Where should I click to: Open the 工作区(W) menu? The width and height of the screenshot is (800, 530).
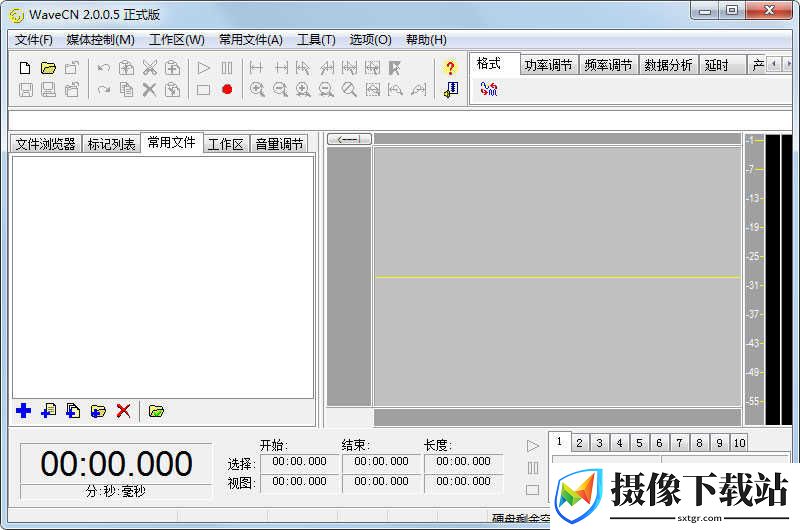177,40
